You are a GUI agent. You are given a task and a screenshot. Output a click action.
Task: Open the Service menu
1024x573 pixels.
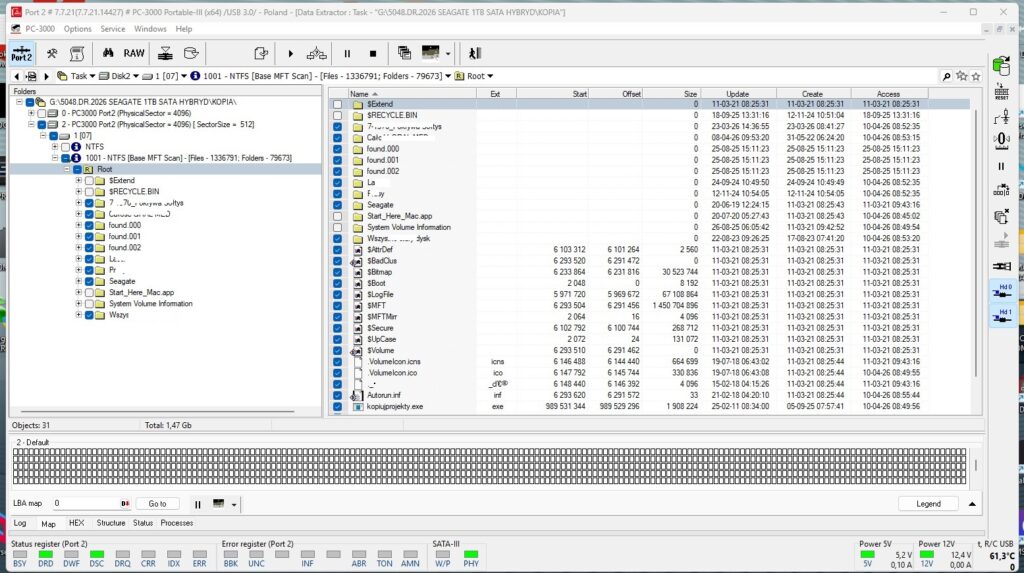[112, 29]
